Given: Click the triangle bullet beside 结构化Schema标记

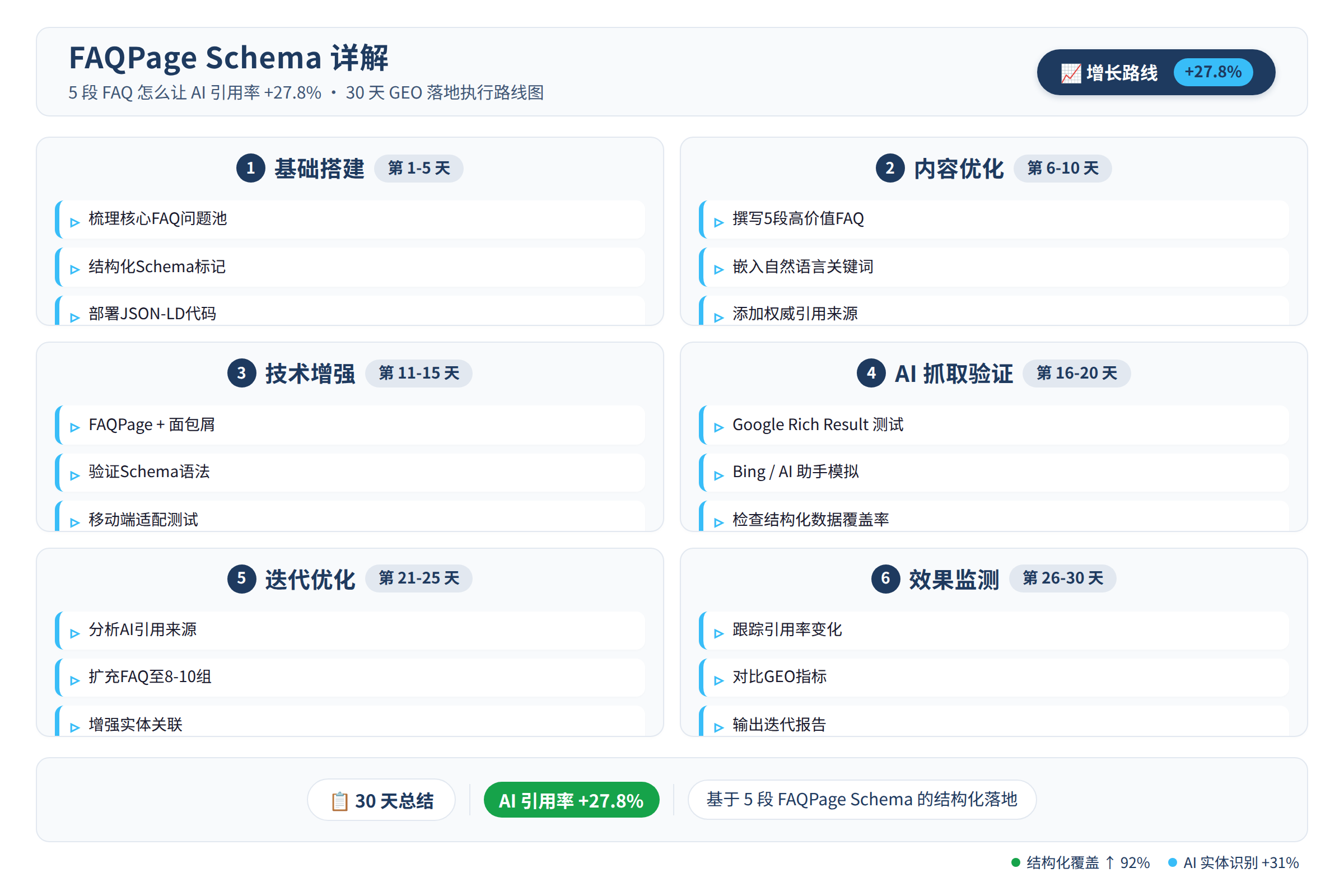Looking at the screenshot, I should pyautogui.click(x=75, y=270).
